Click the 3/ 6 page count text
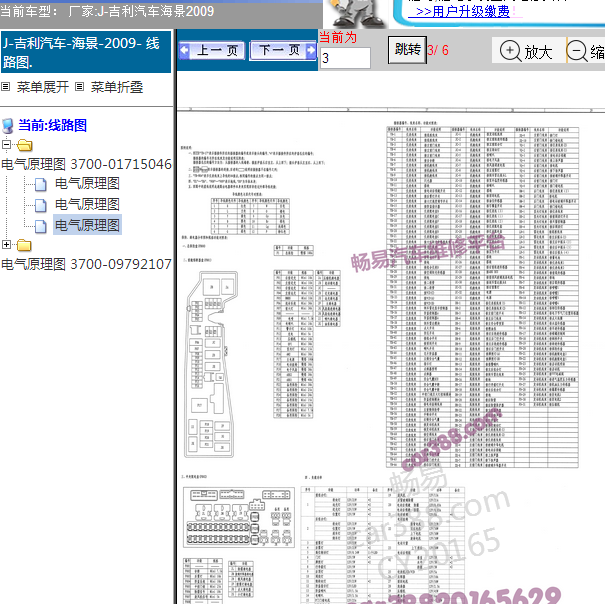 coord(438,50)
